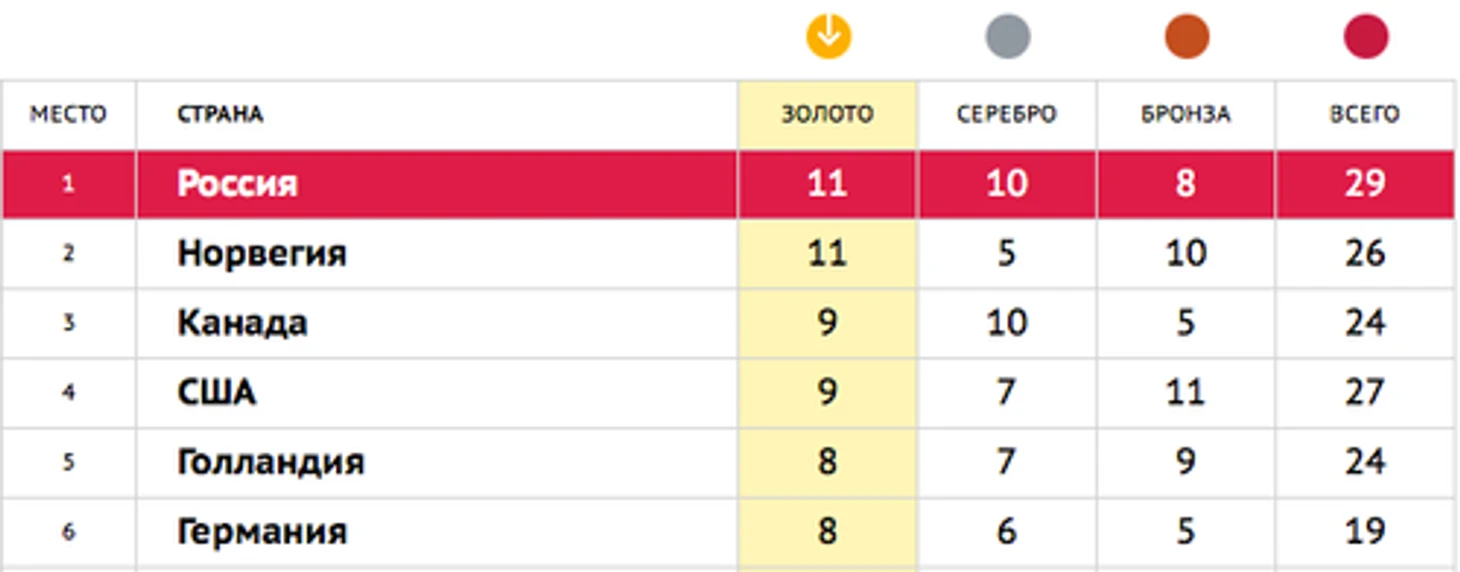This screenshot has width=1460, height=572.
Task: Sort by БРОНЗА column header
Action: 1185,114
